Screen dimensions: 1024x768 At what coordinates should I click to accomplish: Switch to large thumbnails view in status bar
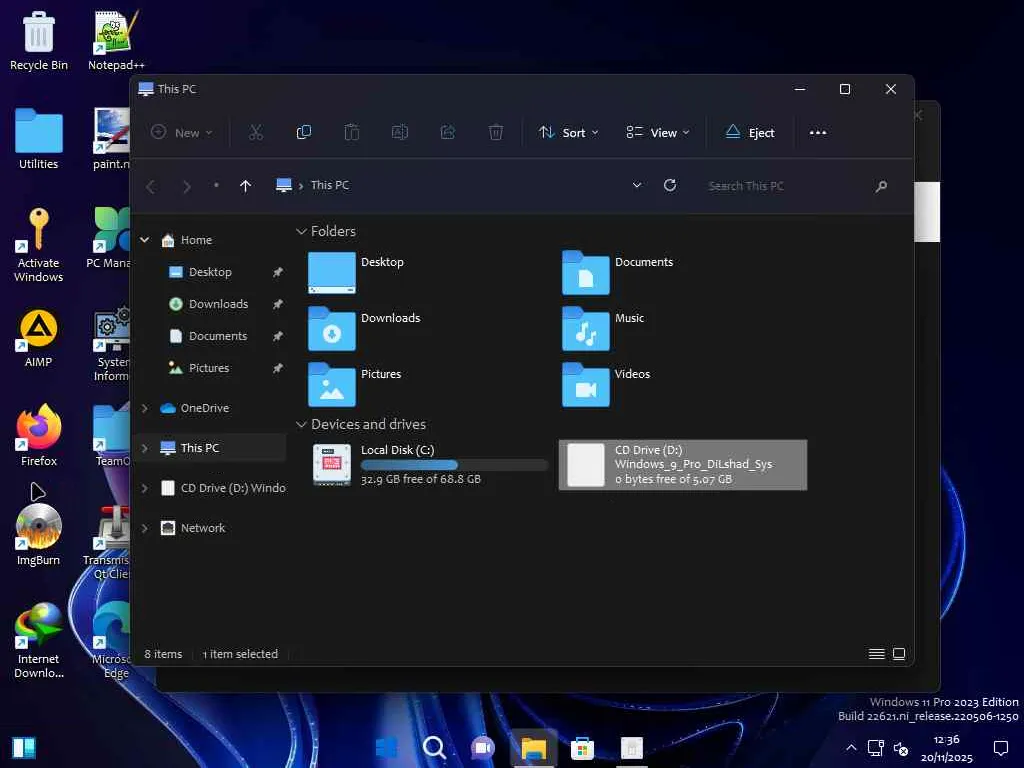pyautogui.click(x=899, y=654)
